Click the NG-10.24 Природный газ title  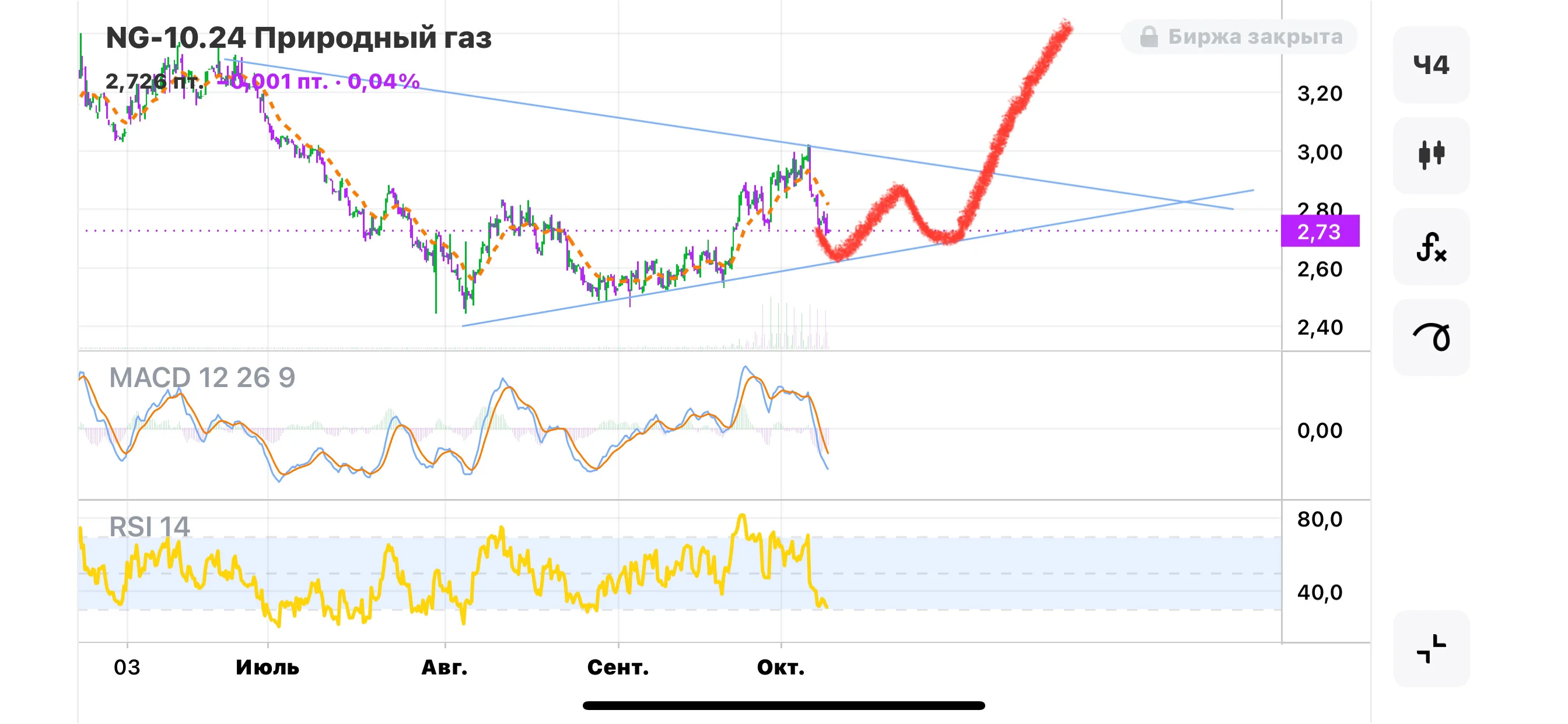click(298, 38)
